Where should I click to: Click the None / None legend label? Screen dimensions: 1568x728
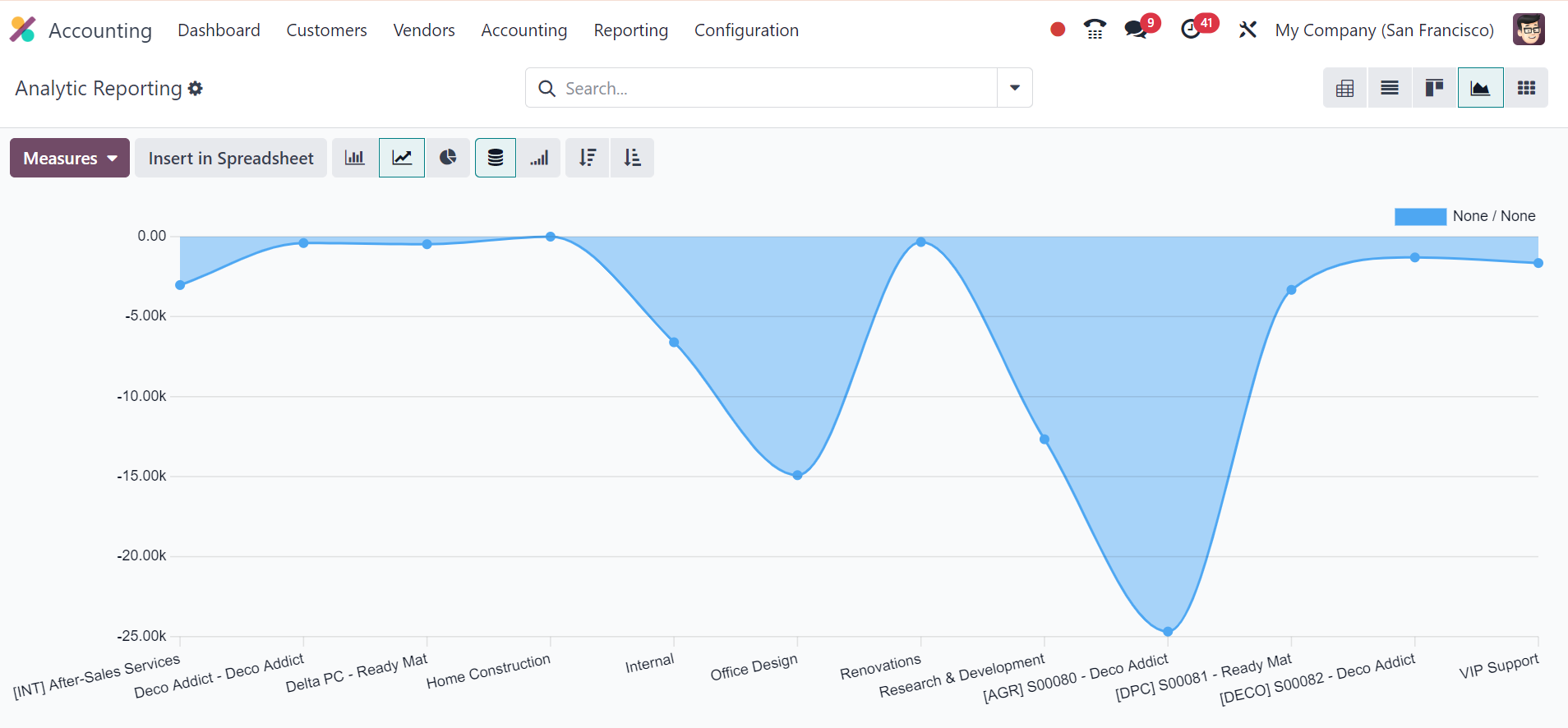[1494, 216]
